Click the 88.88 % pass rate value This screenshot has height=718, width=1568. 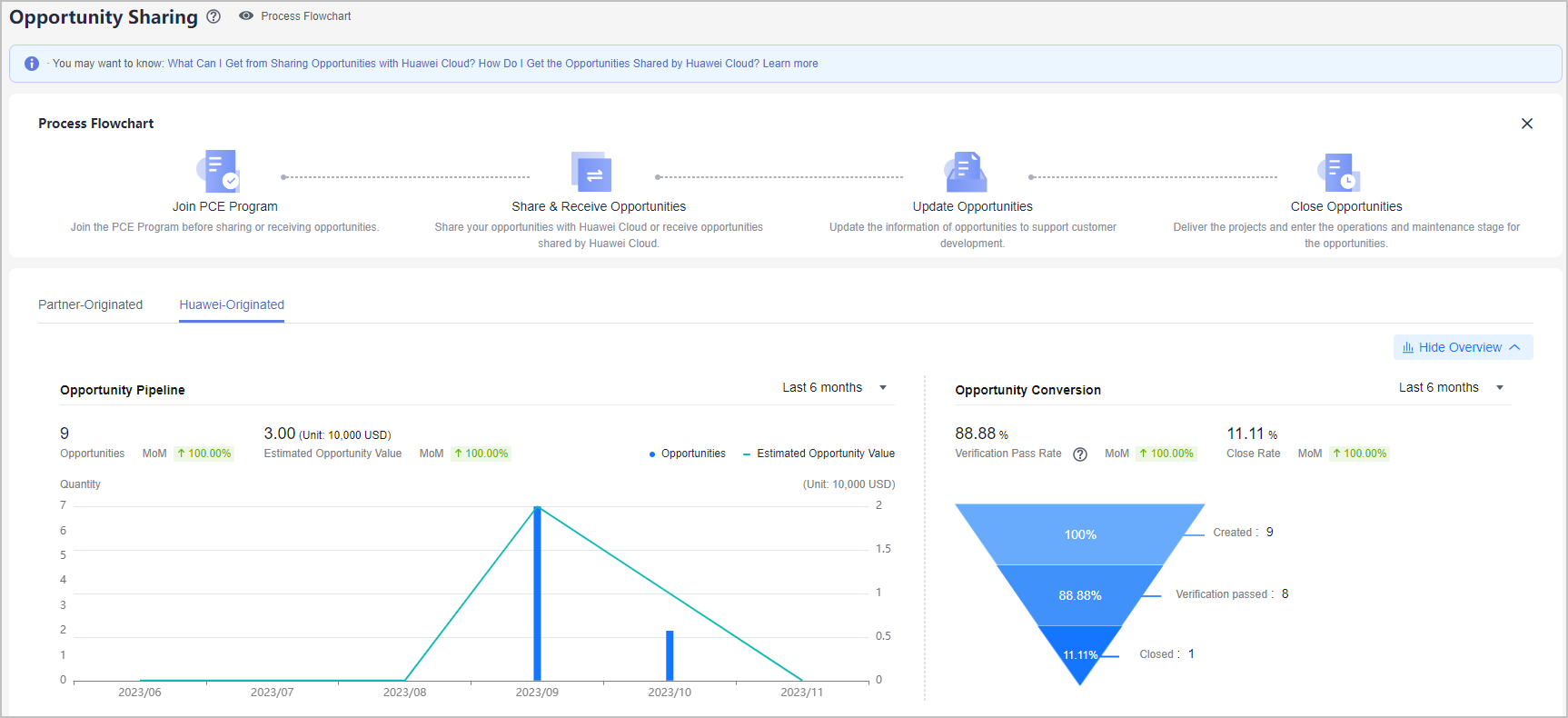point(982,434)
